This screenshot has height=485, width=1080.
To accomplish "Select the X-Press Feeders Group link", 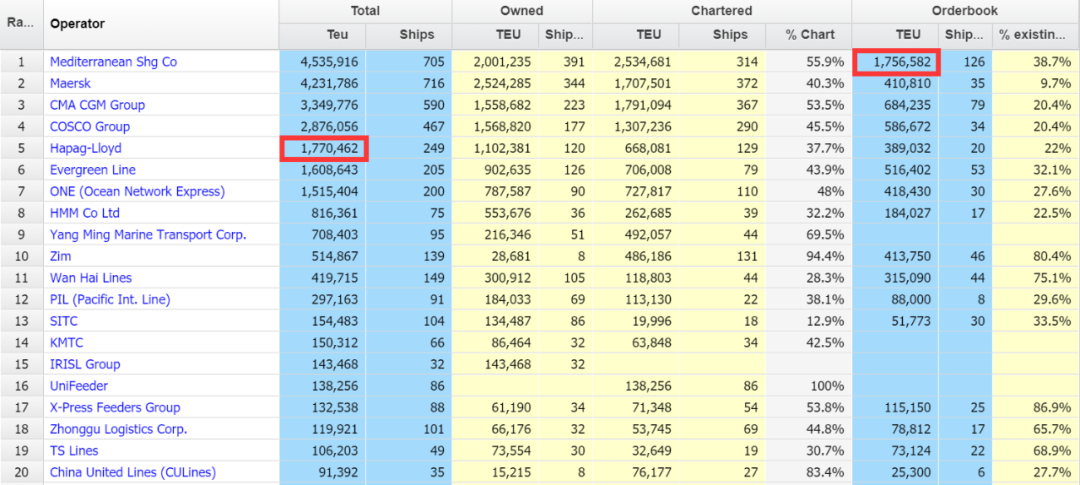I will [115, 408].
